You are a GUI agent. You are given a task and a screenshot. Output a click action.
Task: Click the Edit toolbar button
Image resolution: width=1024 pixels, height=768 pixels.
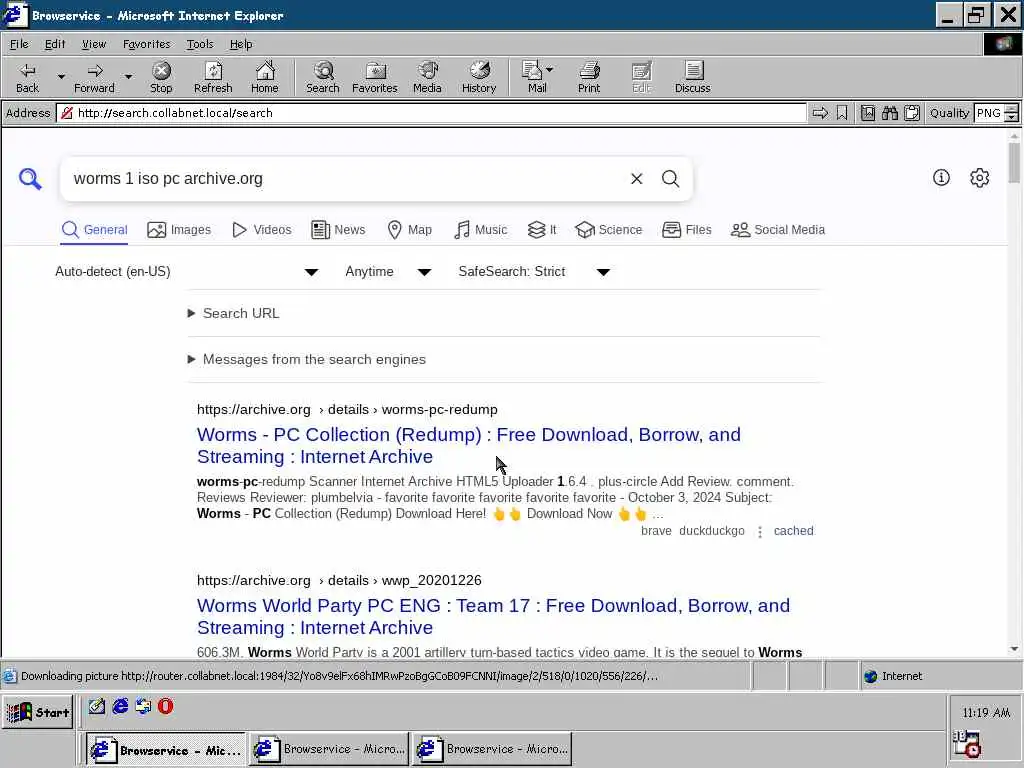click(x=642, y=78)
